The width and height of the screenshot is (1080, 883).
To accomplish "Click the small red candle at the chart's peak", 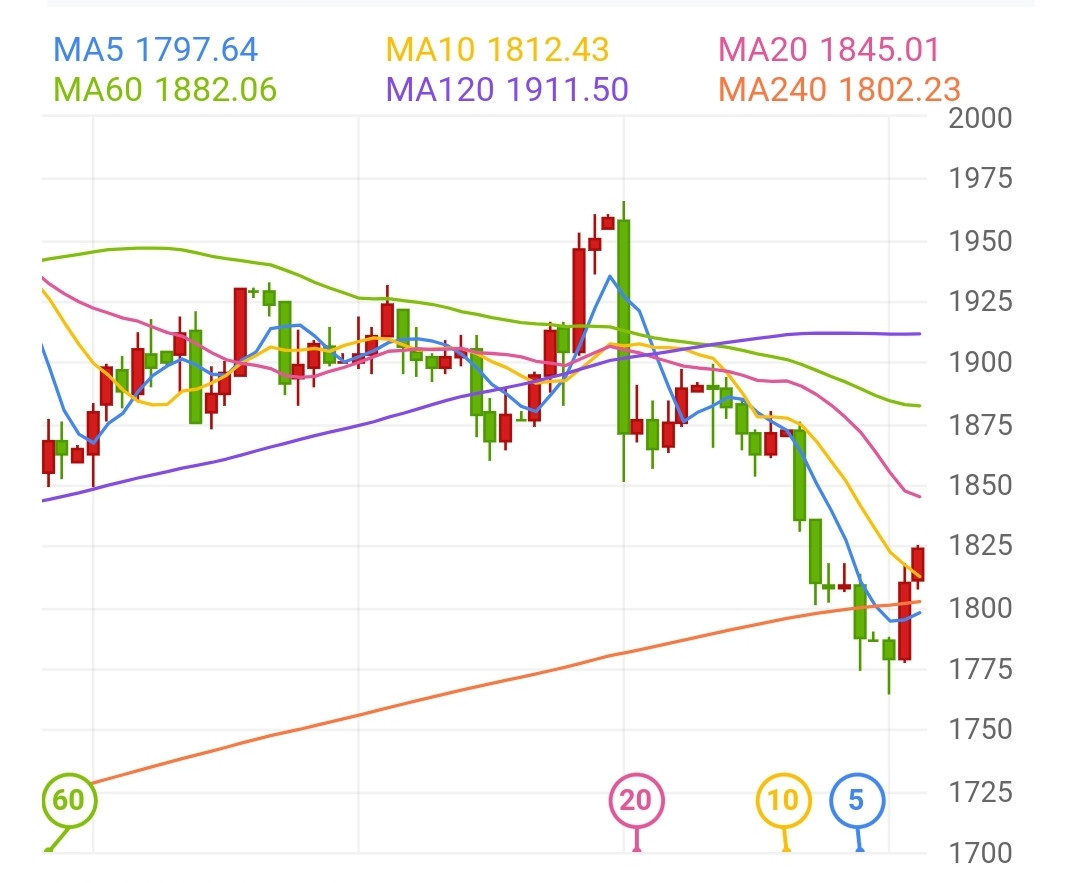I will (607, 223).
